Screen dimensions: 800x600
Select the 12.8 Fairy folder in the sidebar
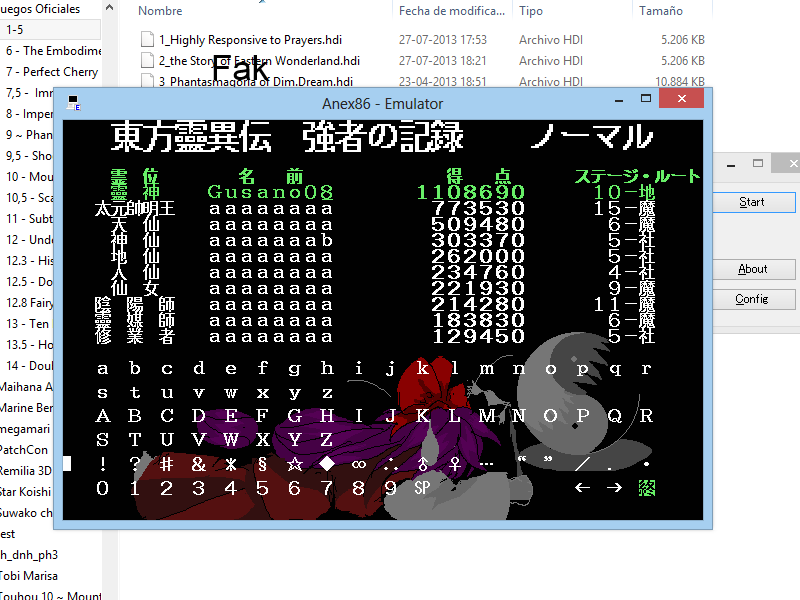click(x=29, y=303)
